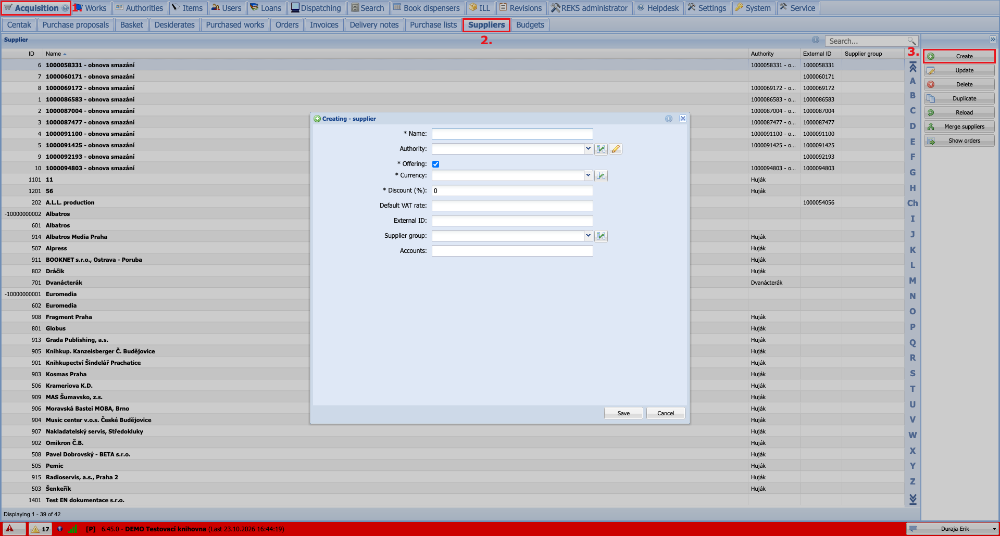
Task: Open the info help icon in dialog title bar
Action: [669, 119]
